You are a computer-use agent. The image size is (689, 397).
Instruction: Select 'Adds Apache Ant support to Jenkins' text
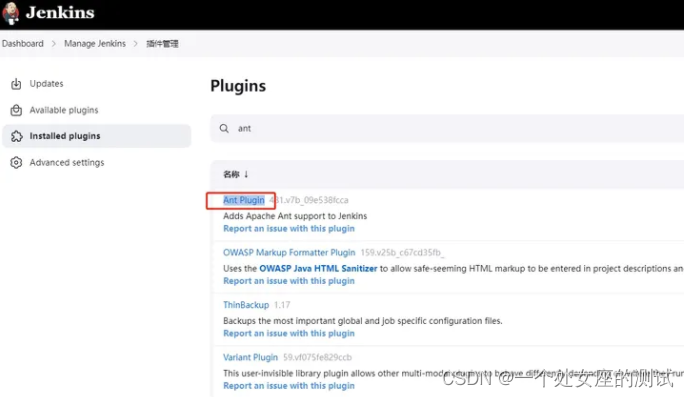tap(295, 216)
